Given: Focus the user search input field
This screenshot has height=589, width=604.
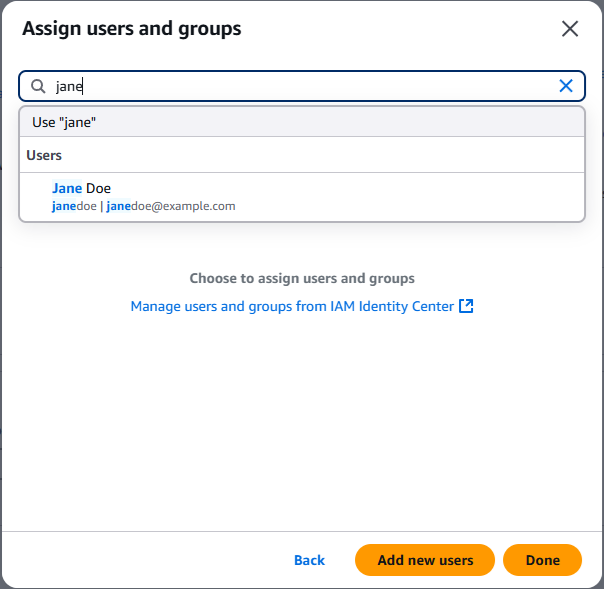Looking at the screenshot, I should [x=300, y=86].
